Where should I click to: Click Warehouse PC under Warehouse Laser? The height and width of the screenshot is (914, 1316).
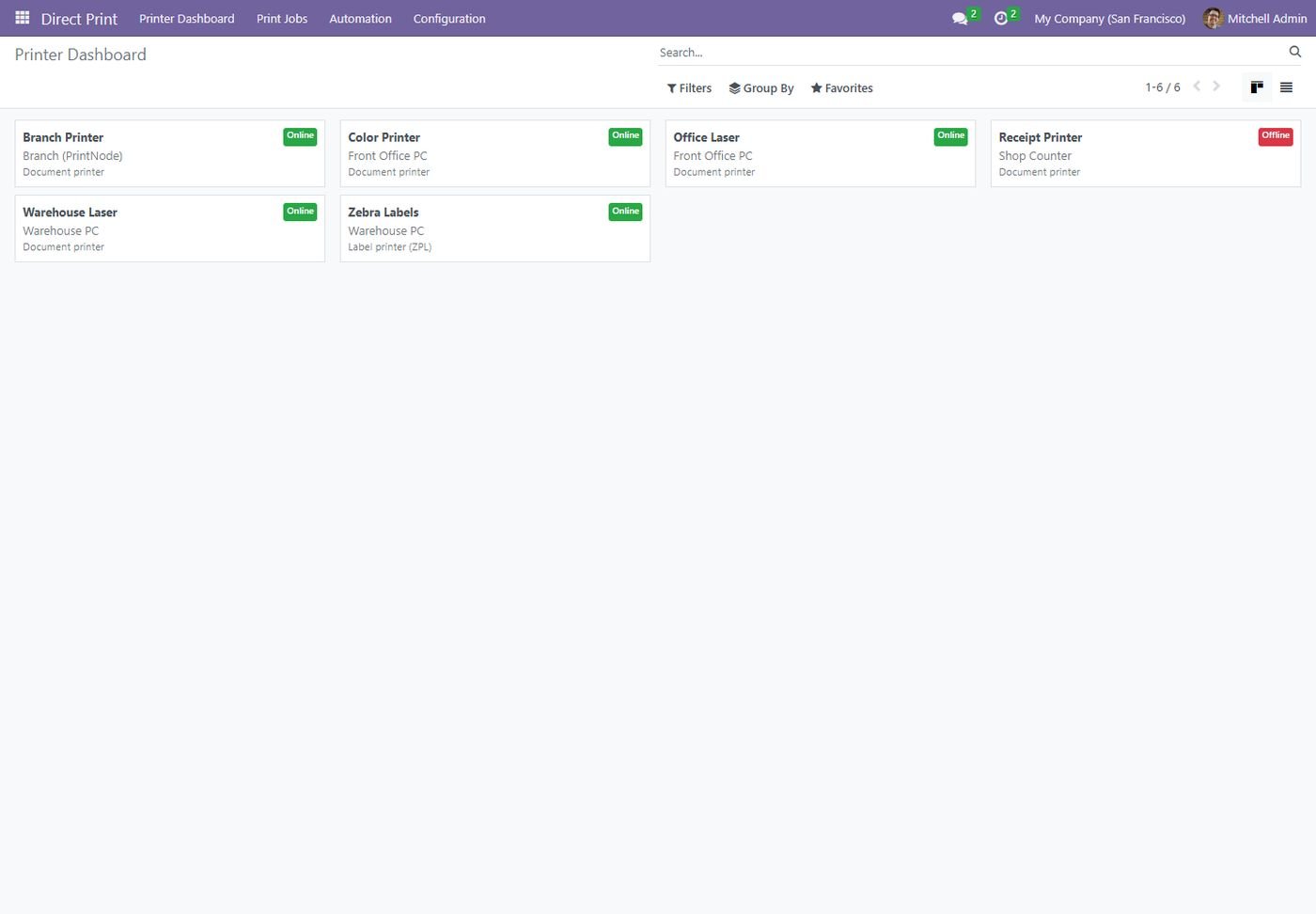coord(60,231)
